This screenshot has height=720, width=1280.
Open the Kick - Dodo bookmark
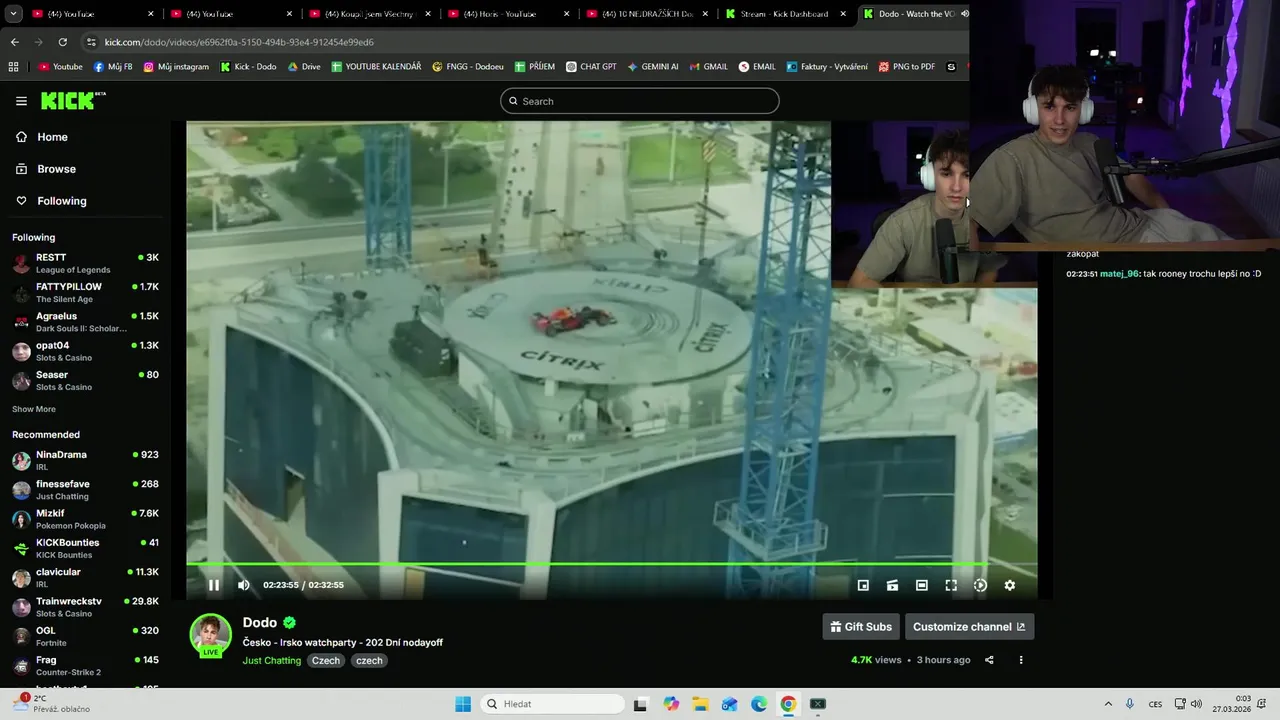tap(248, 67)
